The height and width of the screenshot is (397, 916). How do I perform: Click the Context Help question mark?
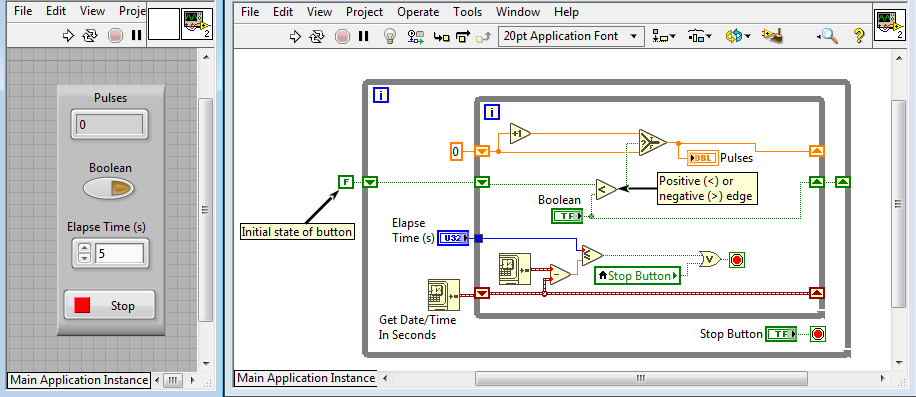coord(858,36)
